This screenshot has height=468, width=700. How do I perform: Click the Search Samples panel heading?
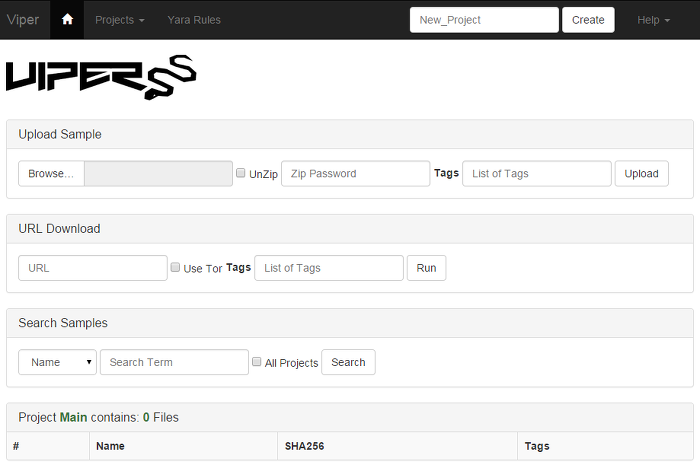tap(63, 323)
